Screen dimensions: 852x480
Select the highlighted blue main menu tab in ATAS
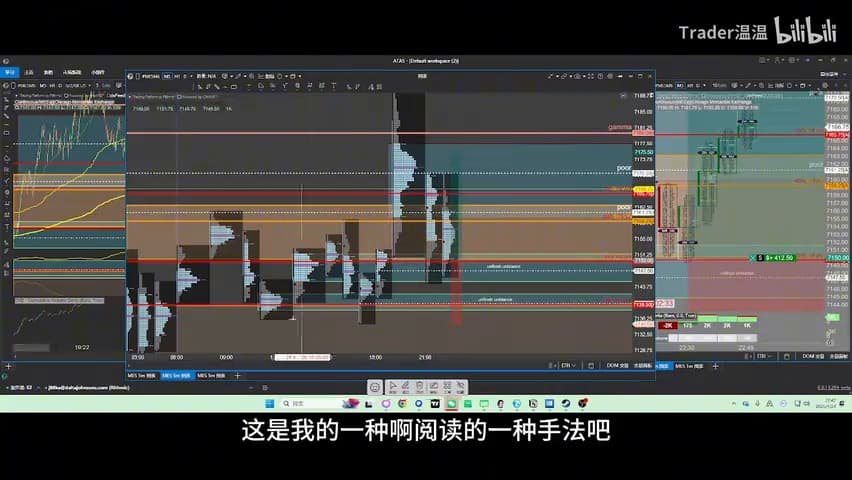pyautogui.click(x=10, y=72)
